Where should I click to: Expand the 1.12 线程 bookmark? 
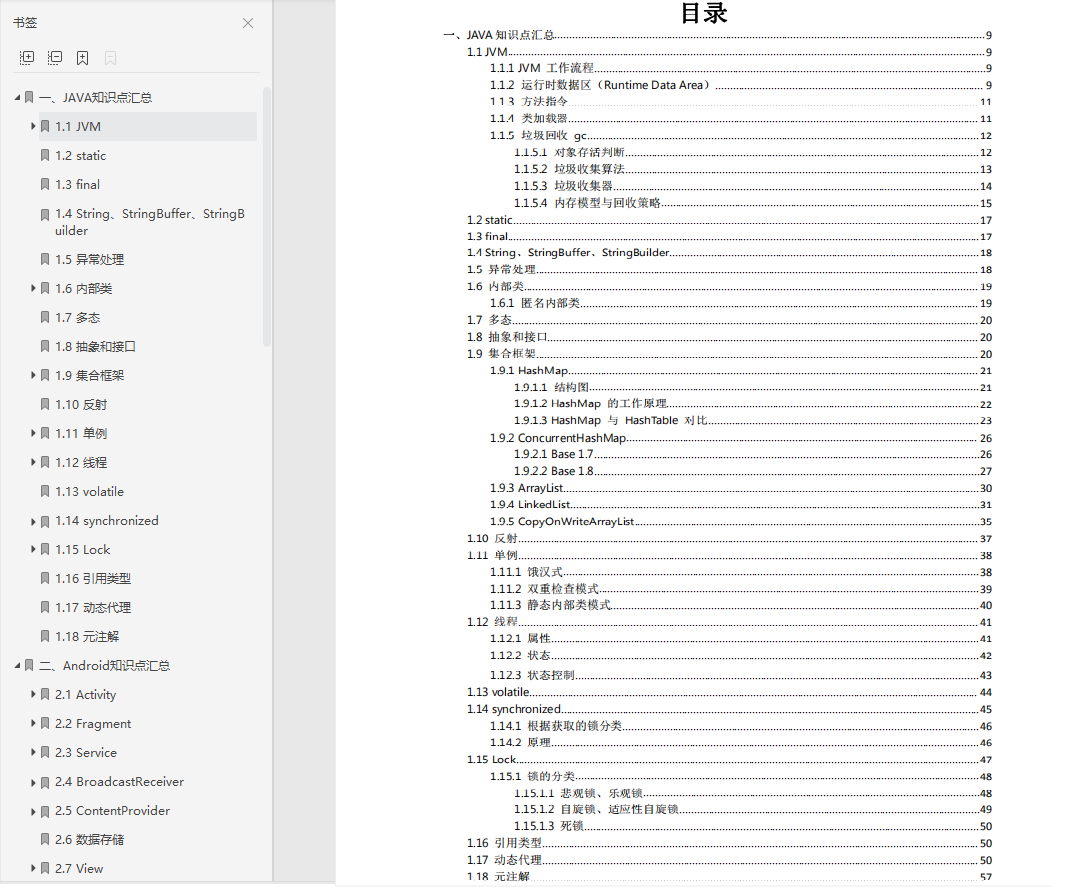[x=32, y=462]
